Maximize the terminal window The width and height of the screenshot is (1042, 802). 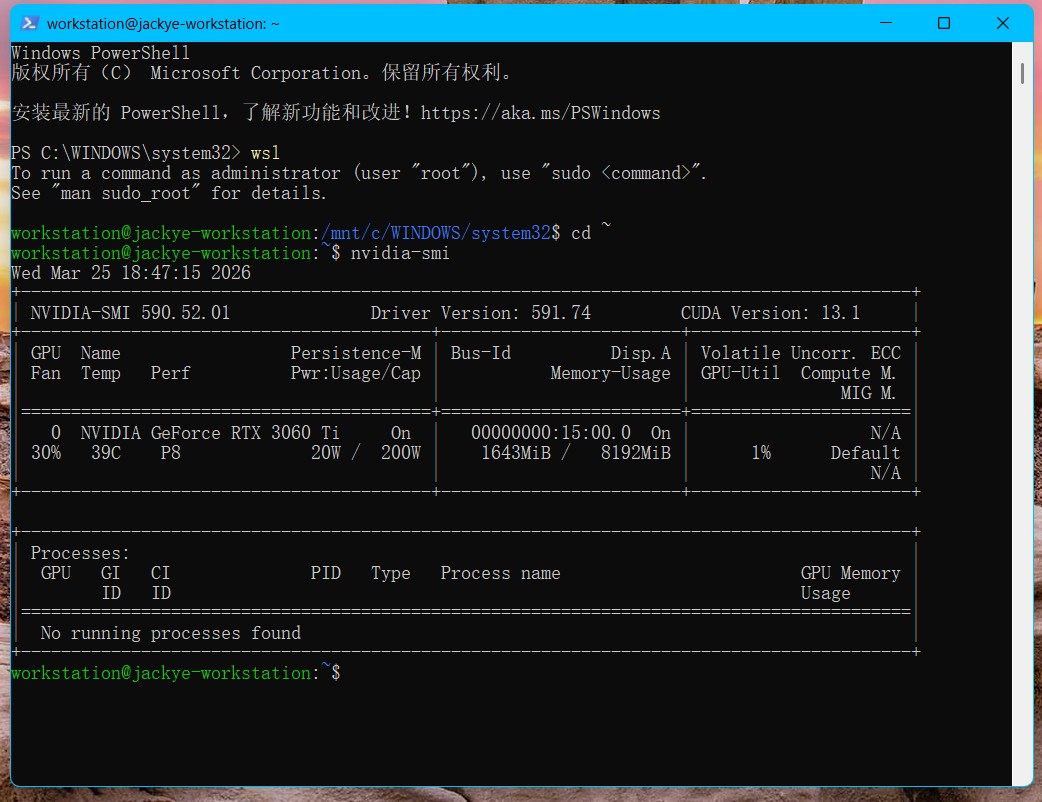[943, 23]
